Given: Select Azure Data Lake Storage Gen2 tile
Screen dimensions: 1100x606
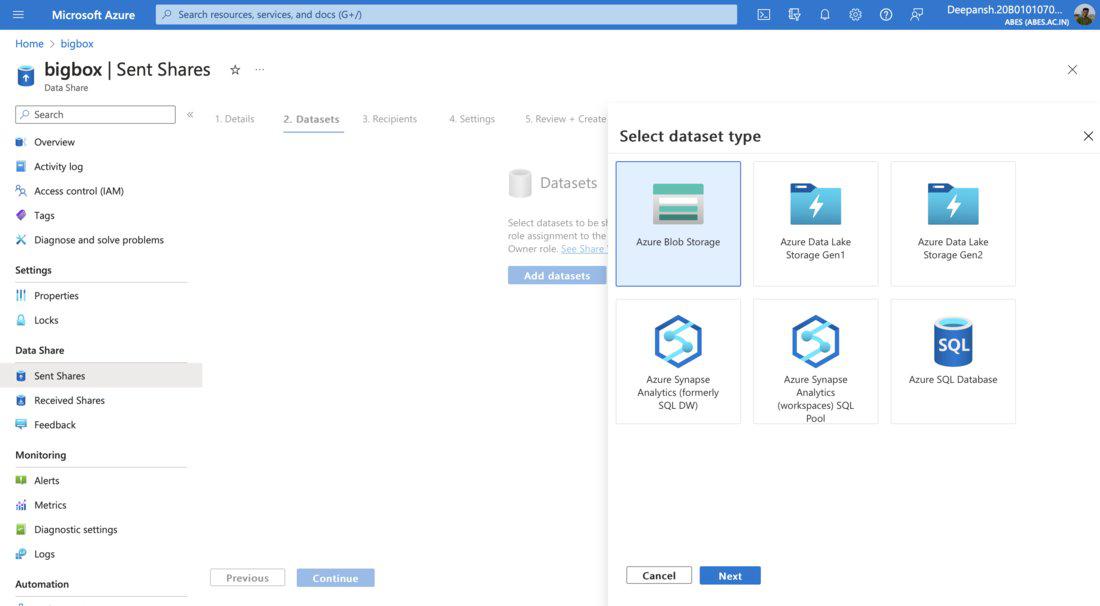Looking at the screenshot, I should click(x=953, y=224).
